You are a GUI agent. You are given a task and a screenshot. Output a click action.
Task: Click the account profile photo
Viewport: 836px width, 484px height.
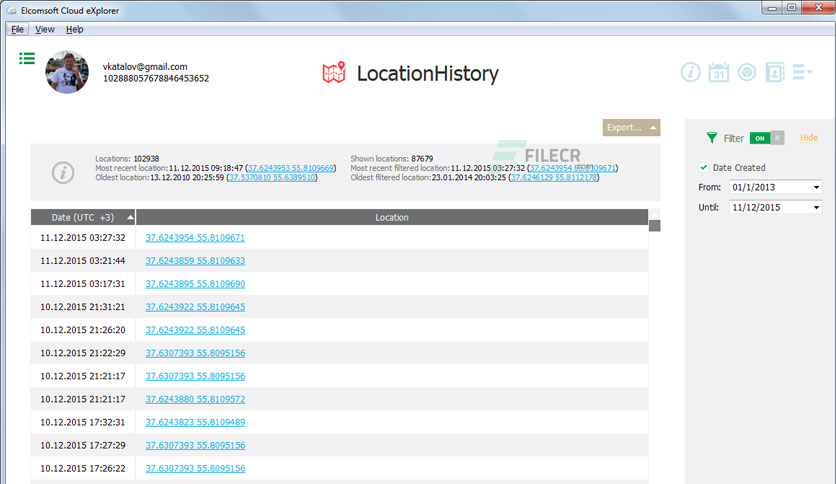[67, 72]
